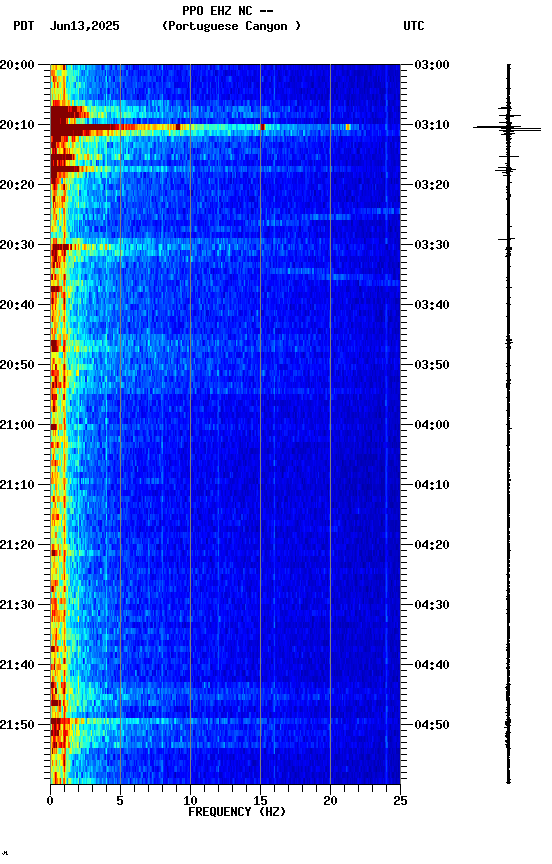Click the '04:10' UTC time label
Screen dimensions: 552x864
(x=432, y=485)
